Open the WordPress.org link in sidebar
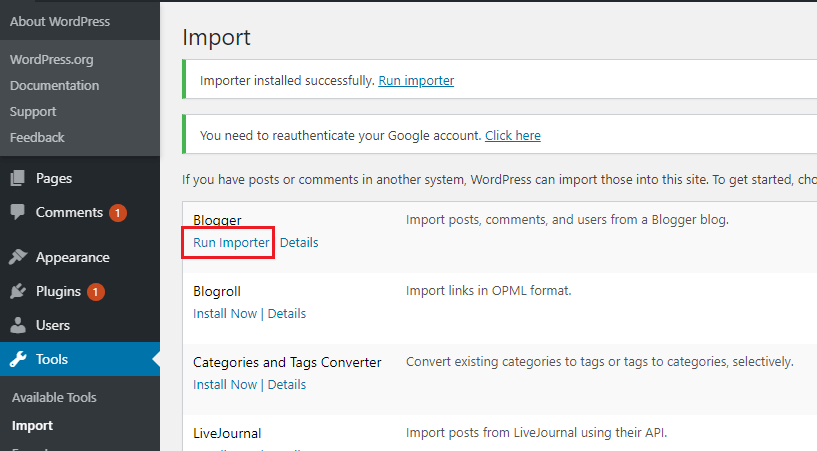The height and width of the screenshot is (451, 817). coord(50,59)
